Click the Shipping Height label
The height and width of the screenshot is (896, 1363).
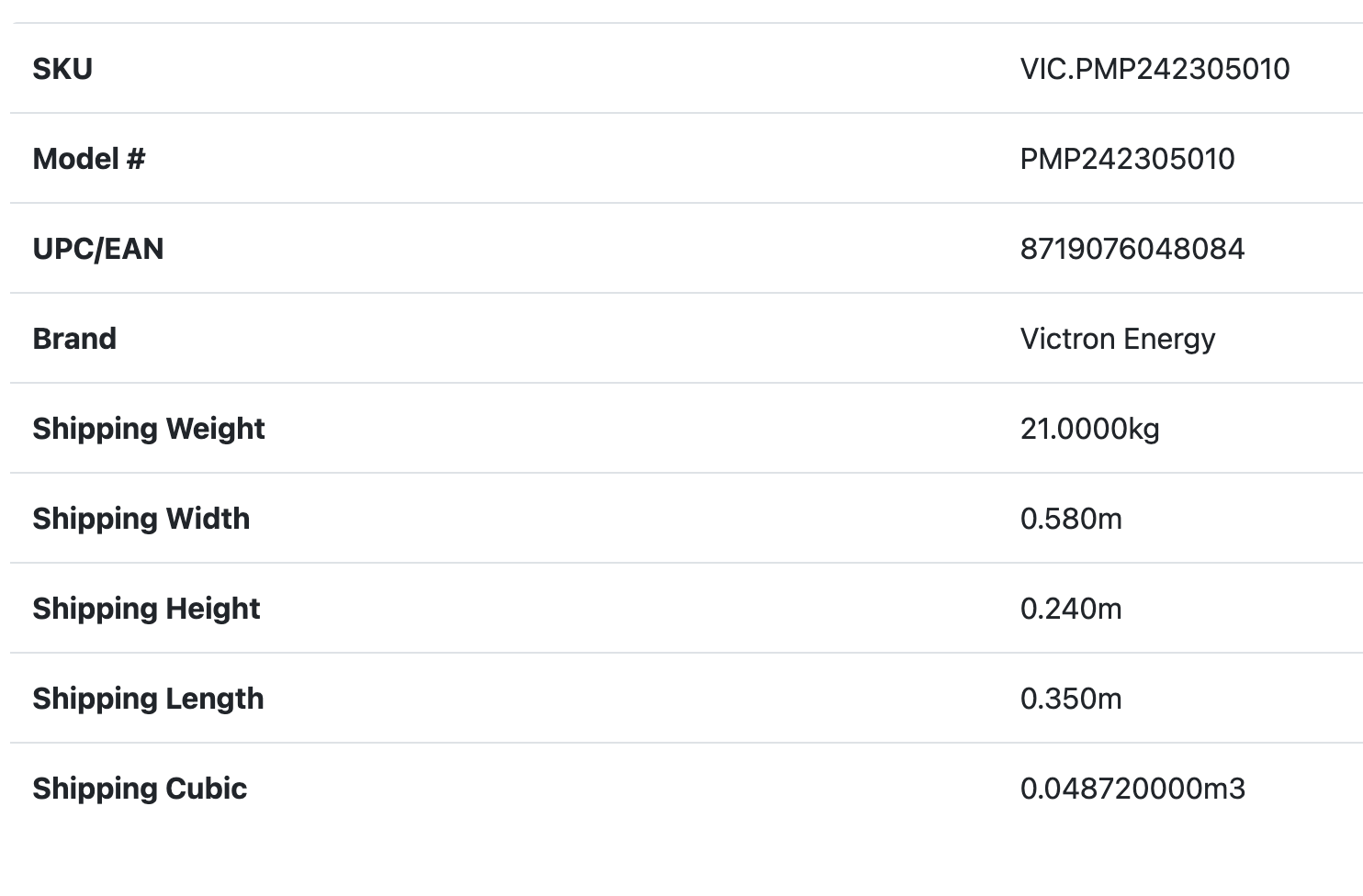pyautogui.click(x=147, y=609)
